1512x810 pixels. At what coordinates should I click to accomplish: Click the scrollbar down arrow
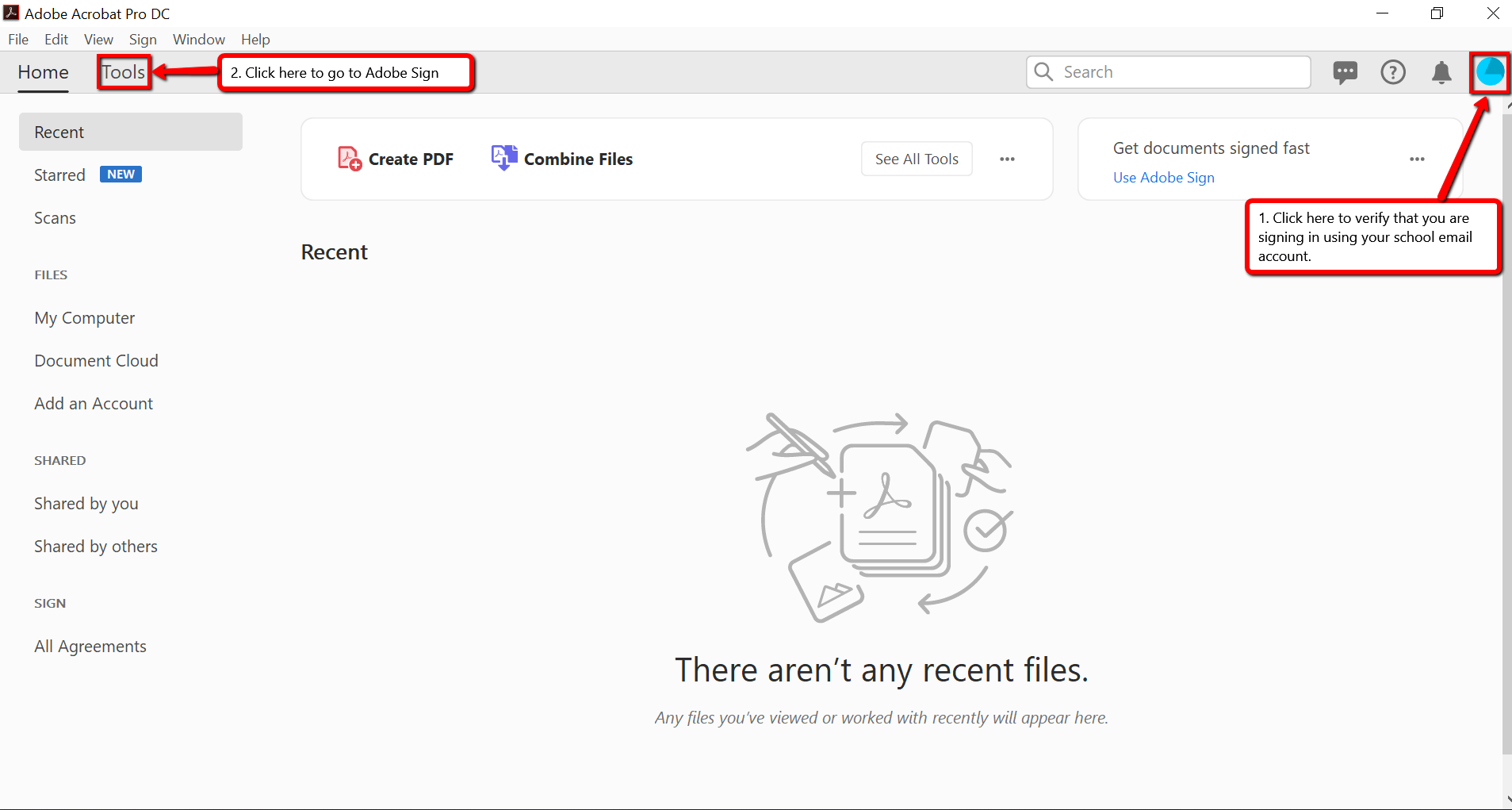pos(1507,800)
